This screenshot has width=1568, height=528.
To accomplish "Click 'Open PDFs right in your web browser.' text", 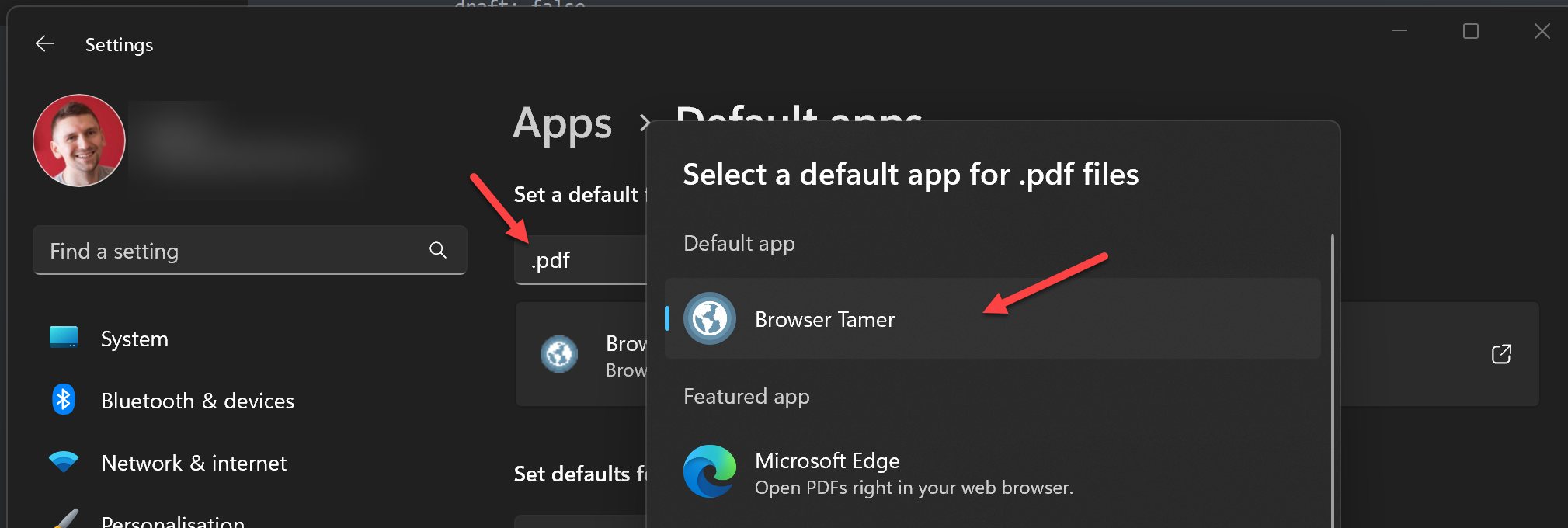I will click(914, 488).
